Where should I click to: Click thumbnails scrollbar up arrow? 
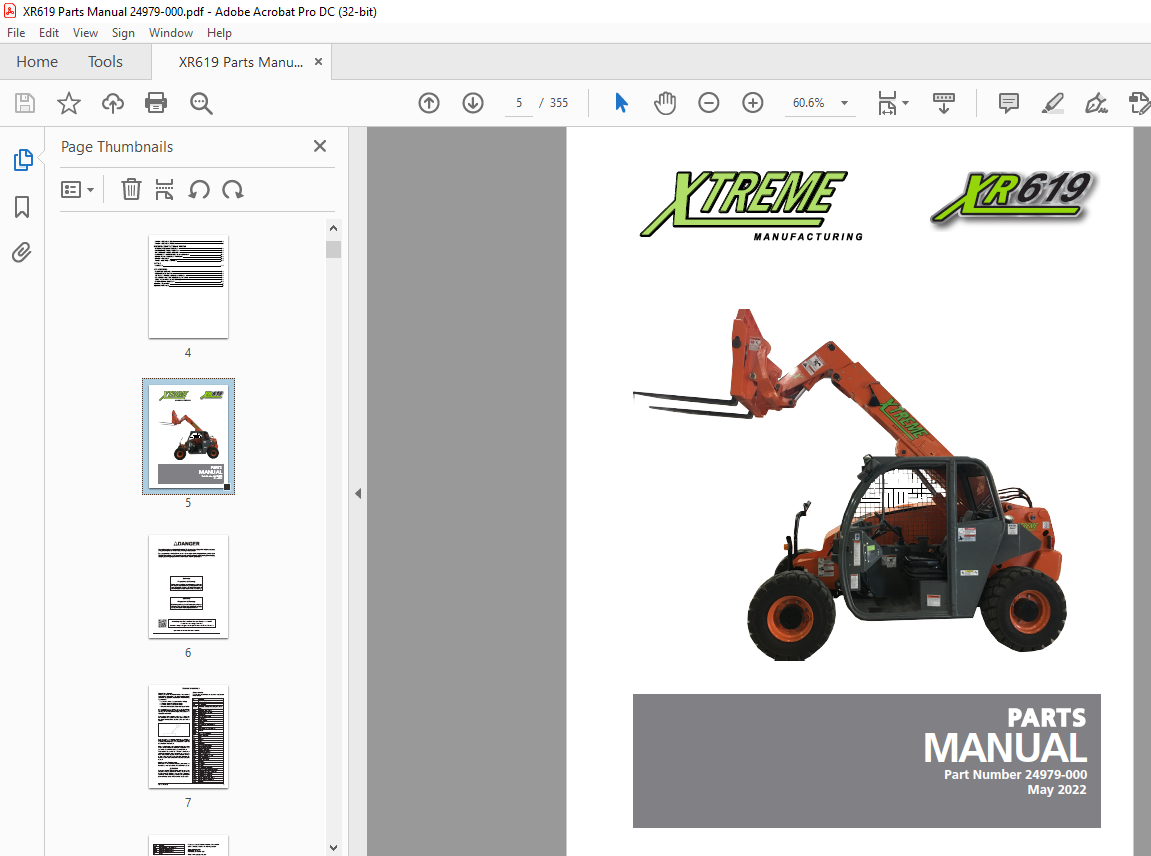tap(333, 228)
